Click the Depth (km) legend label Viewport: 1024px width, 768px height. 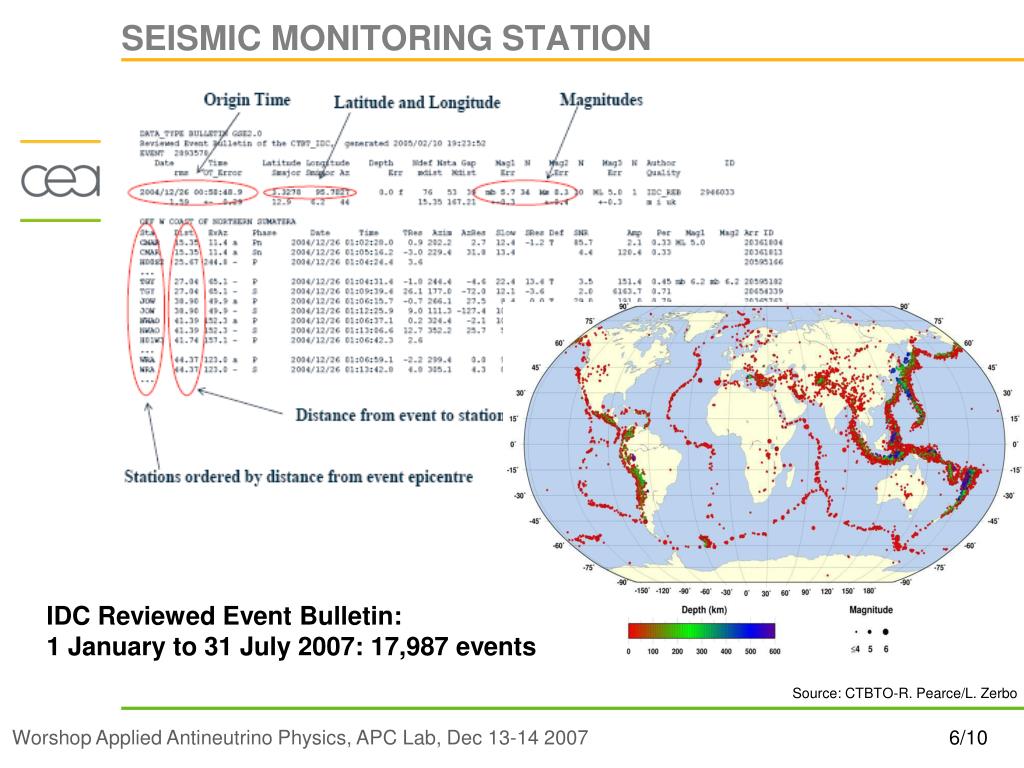click(x=704, y=610)
